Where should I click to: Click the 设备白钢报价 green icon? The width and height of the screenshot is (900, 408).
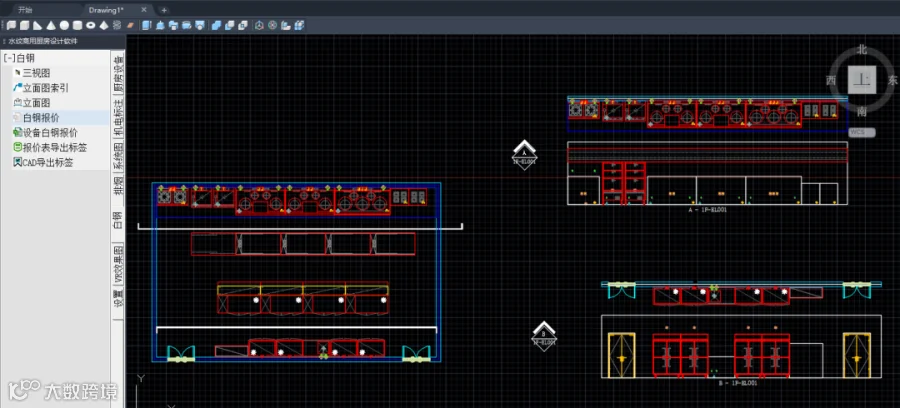pyautogui.click(x=17, y=133)
